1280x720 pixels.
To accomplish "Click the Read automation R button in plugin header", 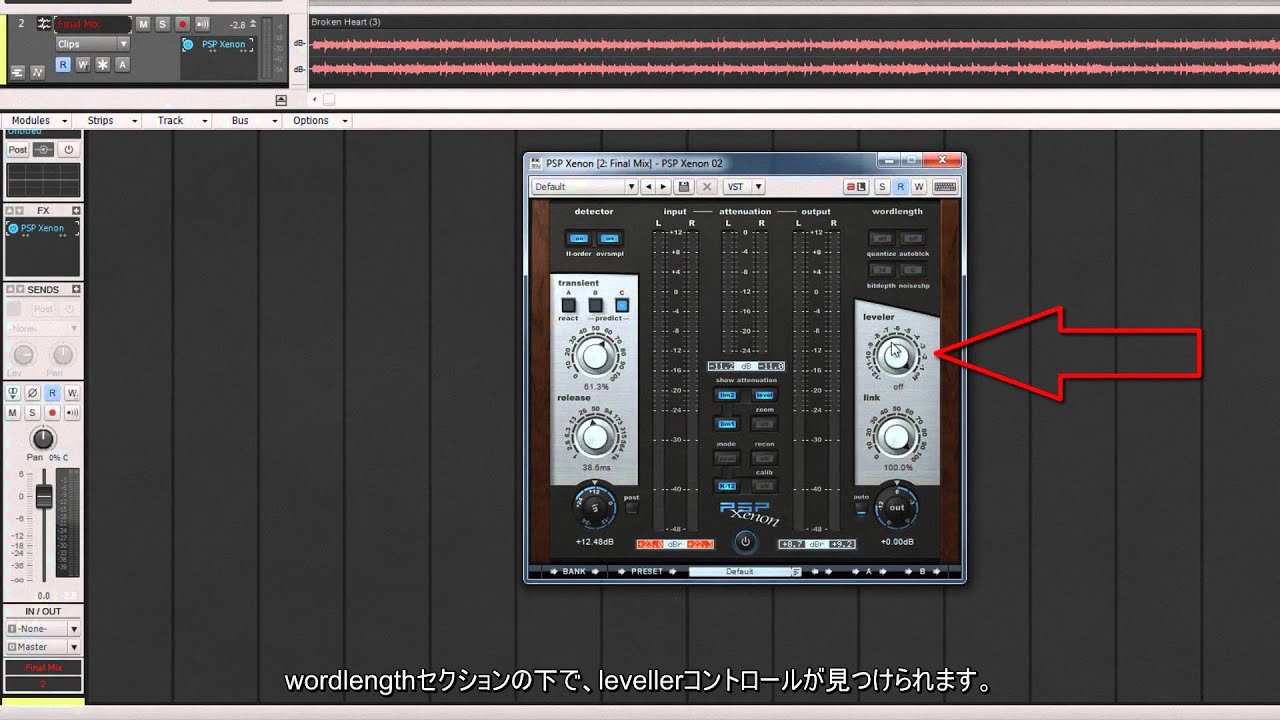I will point(900,187).
